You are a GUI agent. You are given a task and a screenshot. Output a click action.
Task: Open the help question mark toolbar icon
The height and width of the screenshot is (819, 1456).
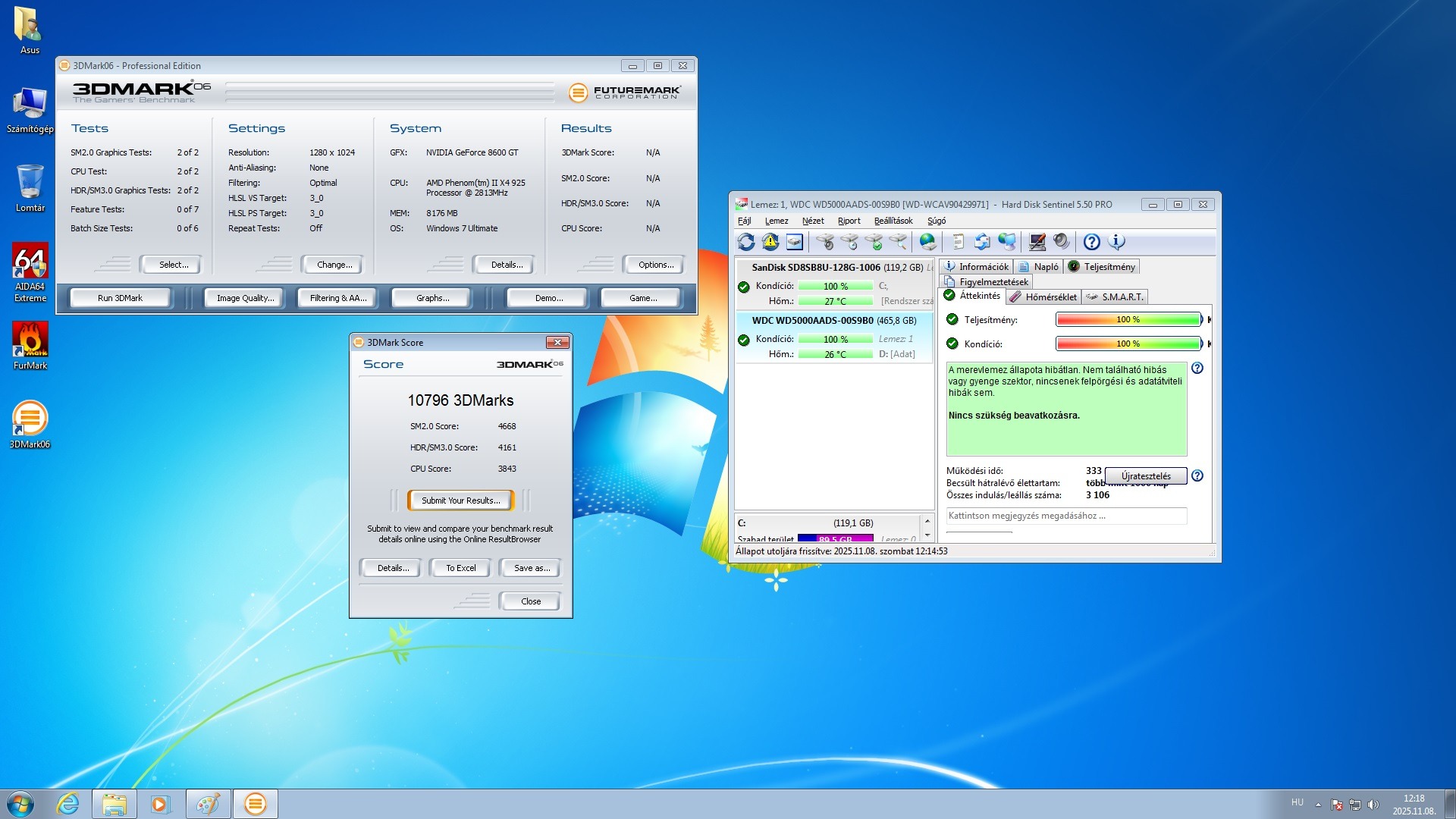click(1091, 242)
